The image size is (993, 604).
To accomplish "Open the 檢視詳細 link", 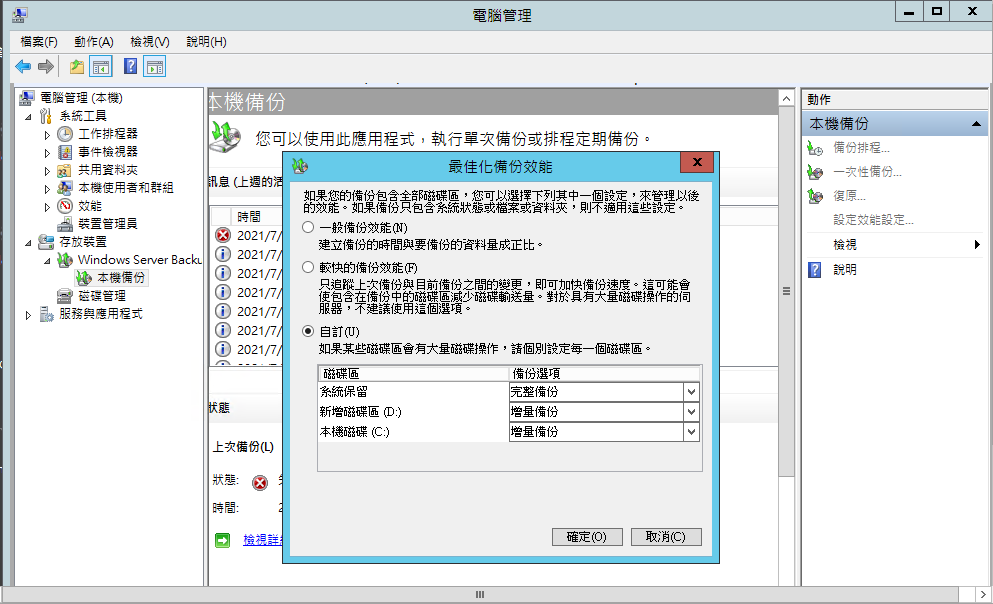I will pos(262,540).
